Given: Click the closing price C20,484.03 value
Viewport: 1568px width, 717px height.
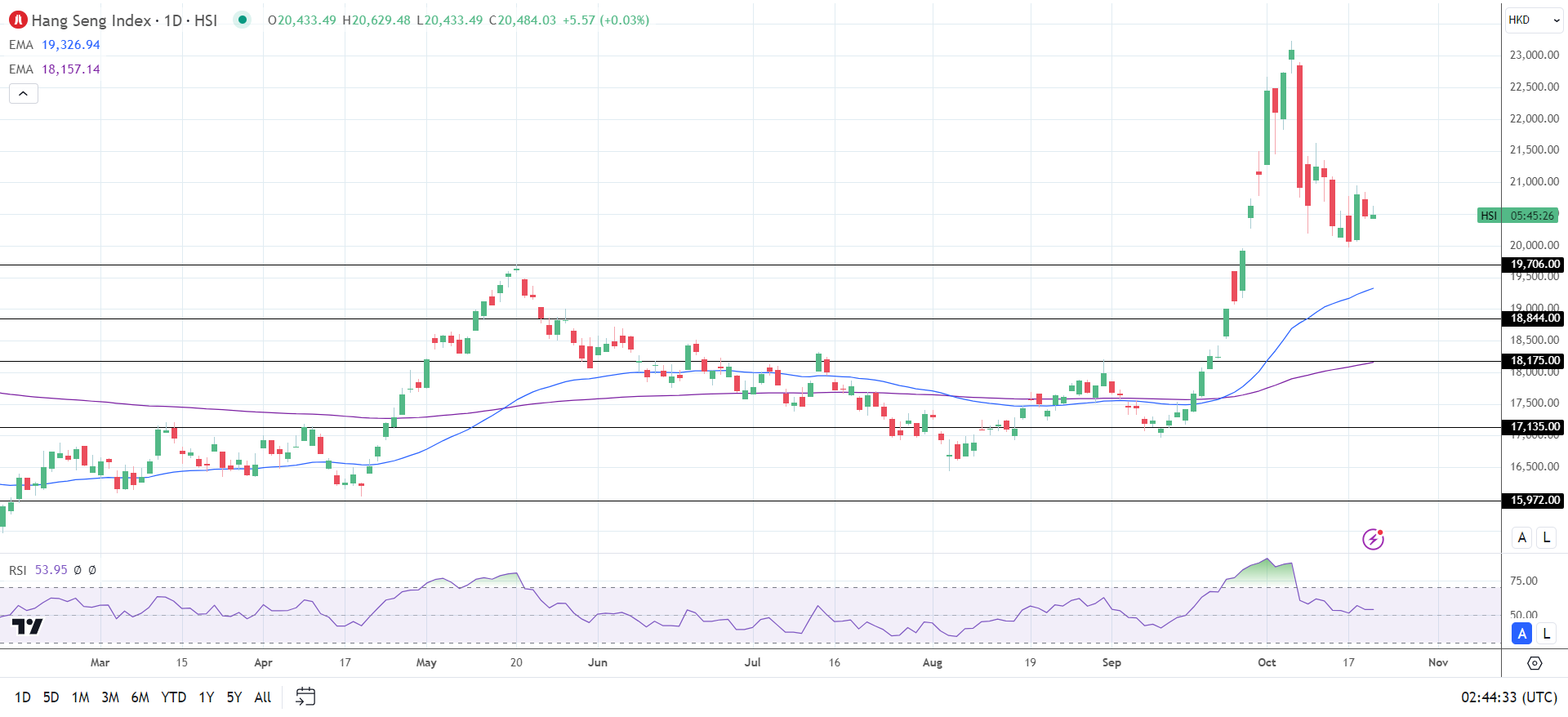Looking at the screenshot, I should point(523,20).
